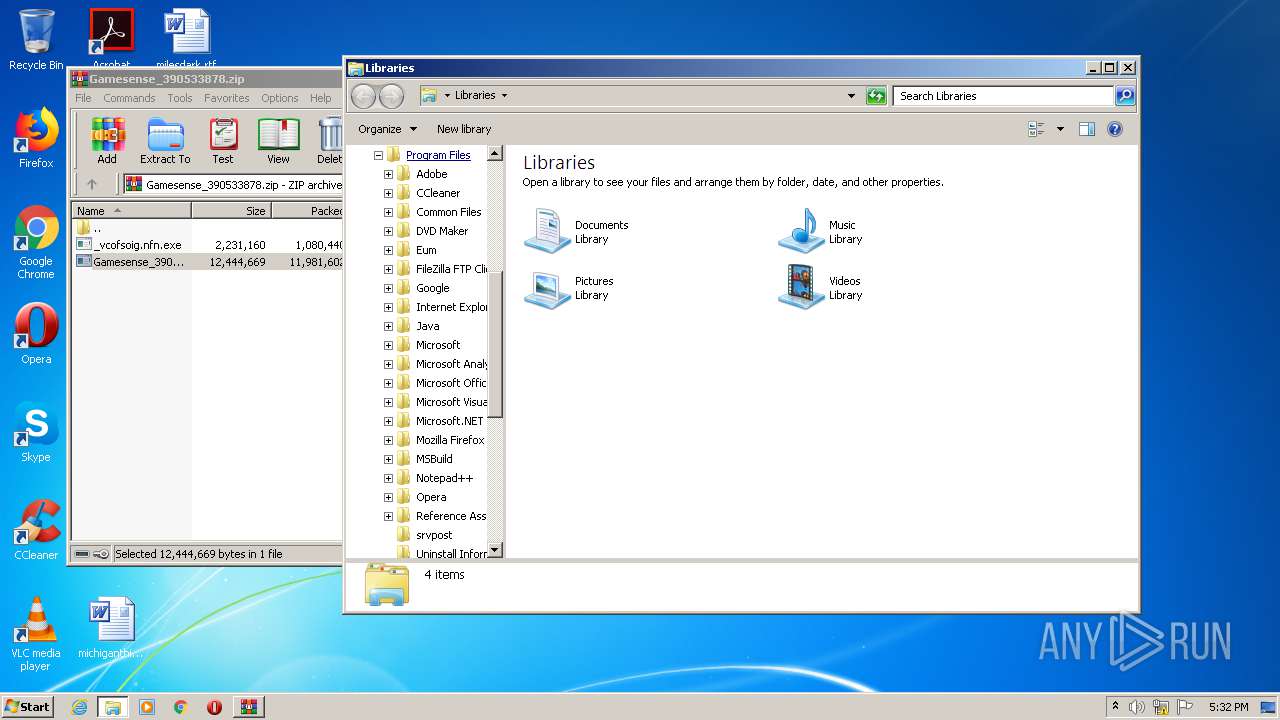Select the srvpost folder in tree
The width and height of the screenshot is (1280, 720).
434,535
